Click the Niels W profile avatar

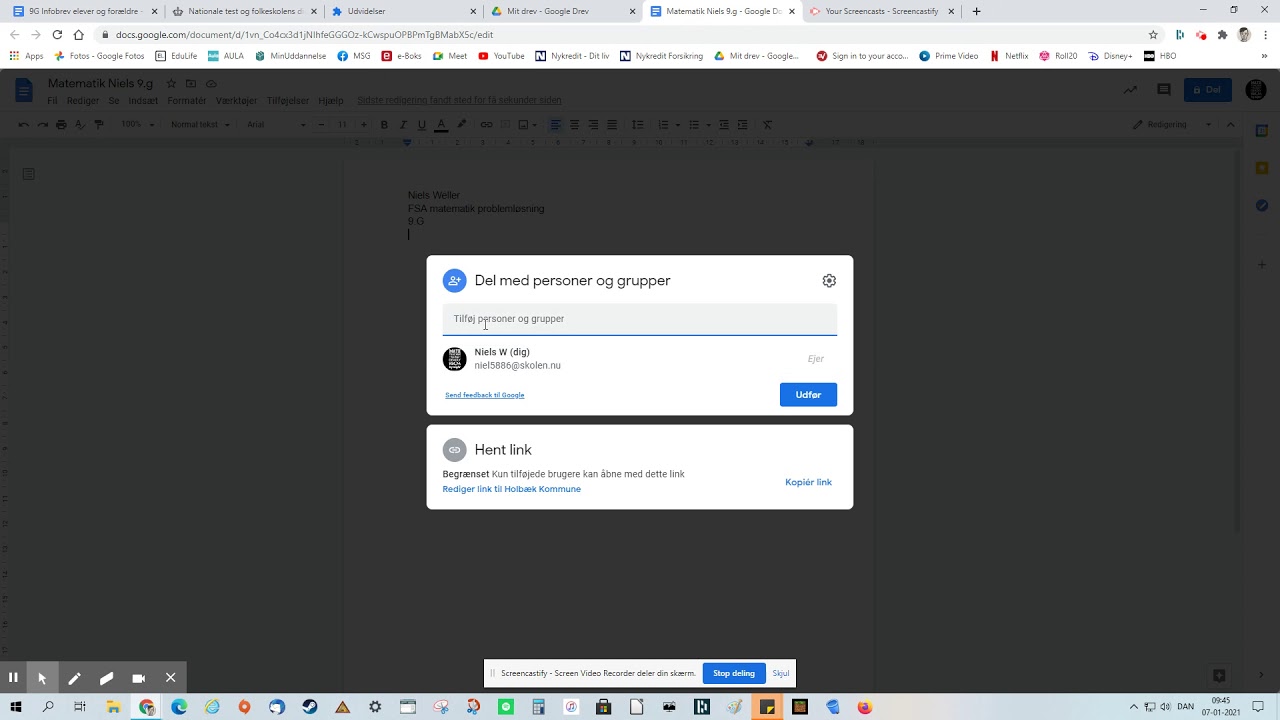454,359
